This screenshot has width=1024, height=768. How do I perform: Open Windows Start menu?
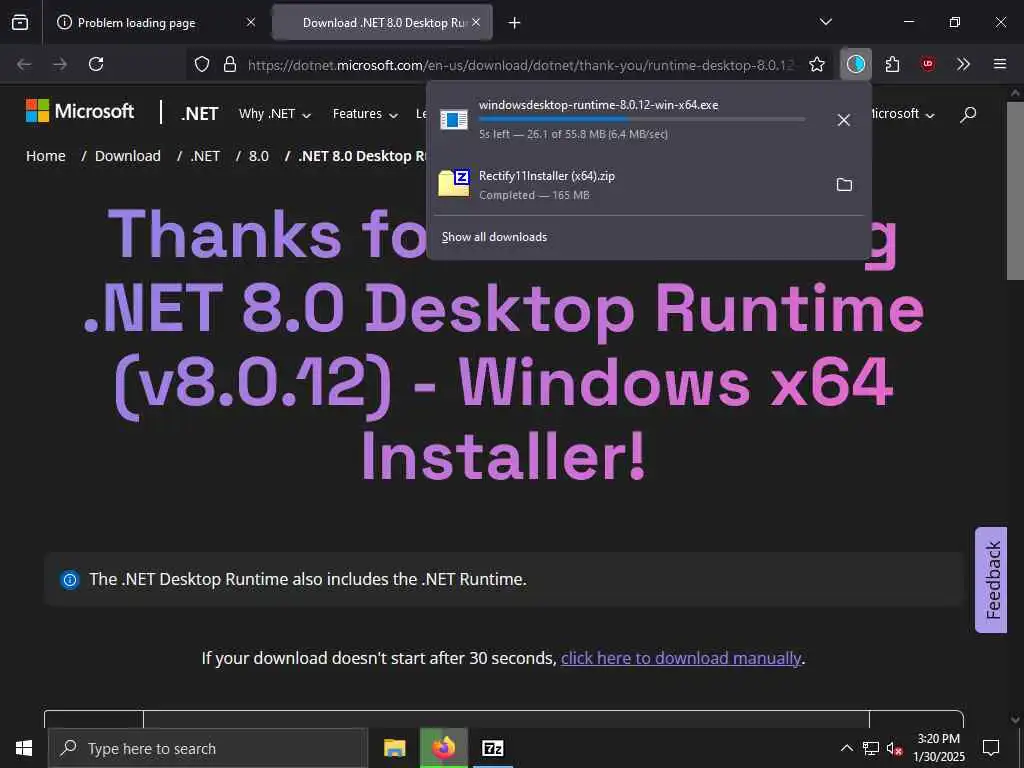24,748
